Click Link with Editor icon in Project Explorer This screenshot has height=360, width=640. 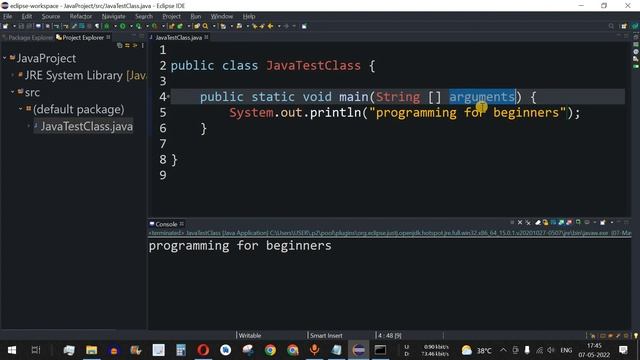(x=127, y=45)
